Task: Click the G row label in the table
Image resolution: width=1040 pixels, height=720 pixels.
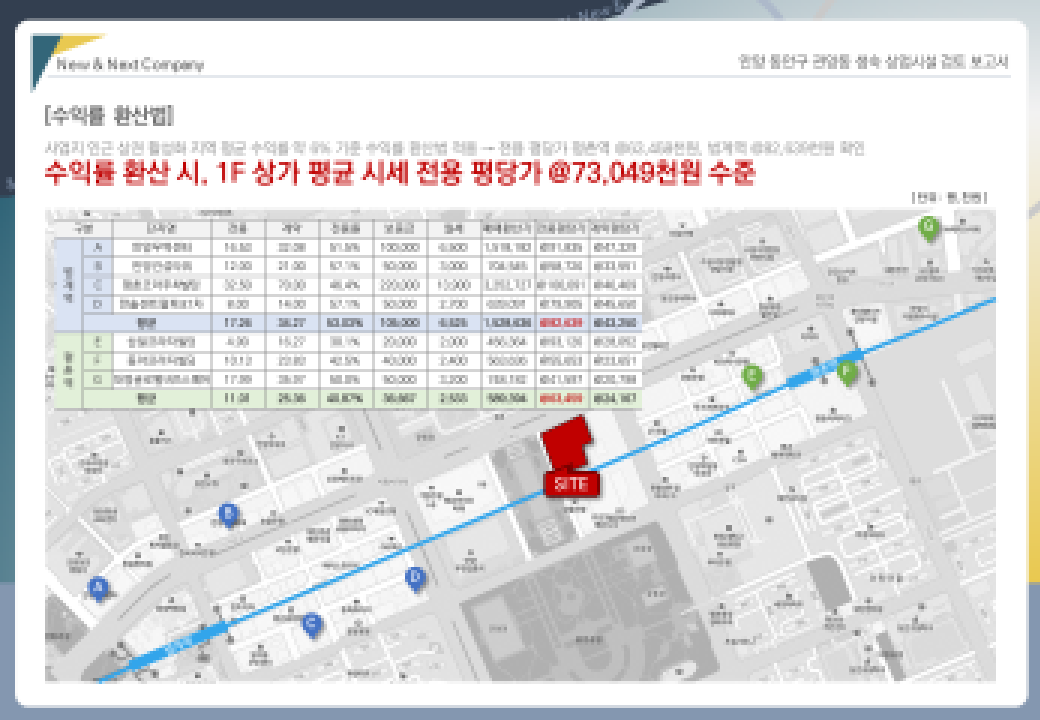Action: pyautogui.click(x=98, y=380)
